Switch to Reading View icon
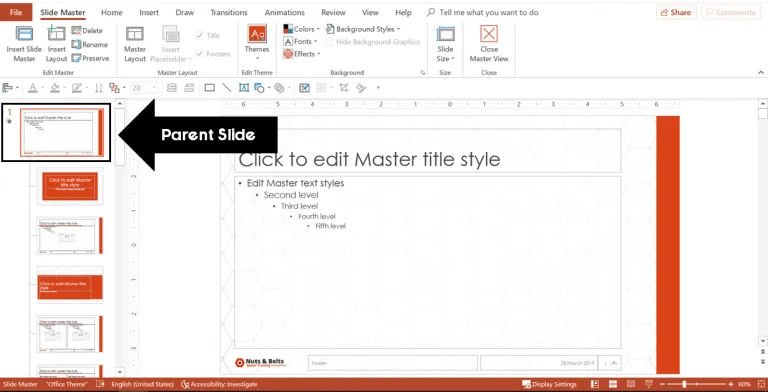 631,385
